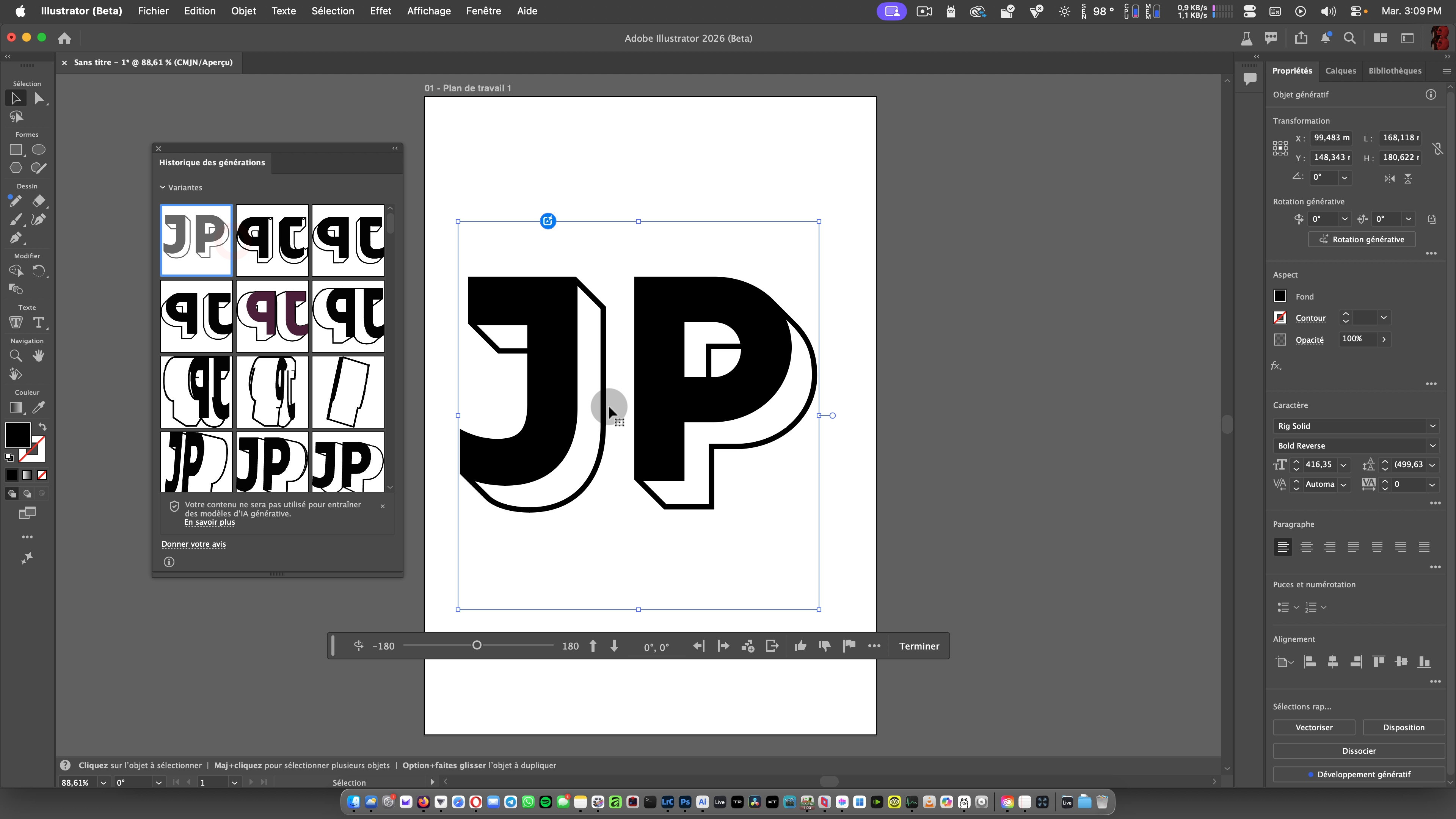The height and width of the screenshot is (819, 1456).
Task: Collapse the Variantes section
Action: 163,187
